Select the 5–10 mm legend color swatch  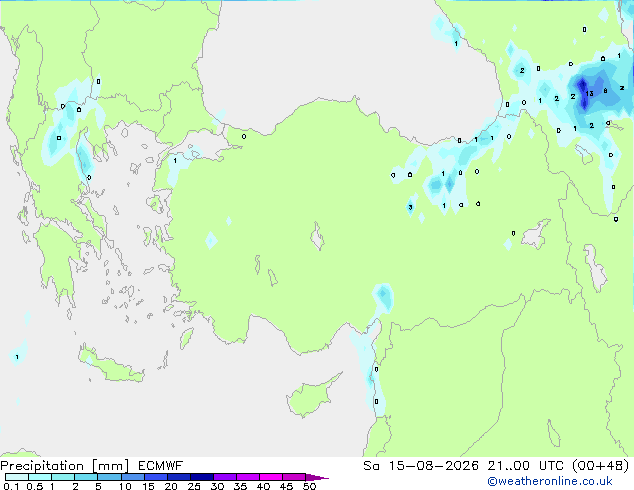[x=109, y=477]
